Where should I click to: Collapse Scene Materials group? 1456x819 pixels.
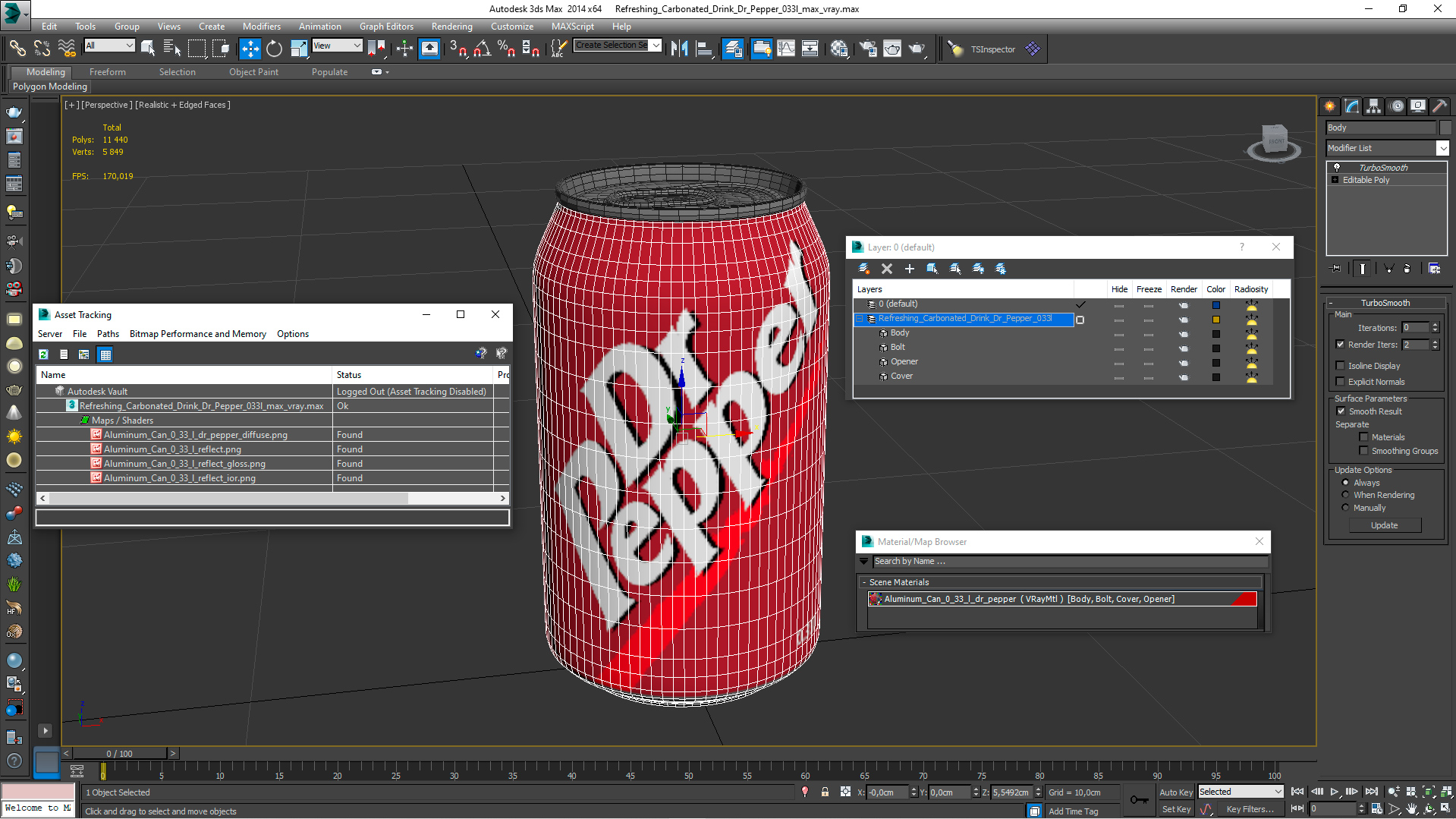tap(863, 582)
